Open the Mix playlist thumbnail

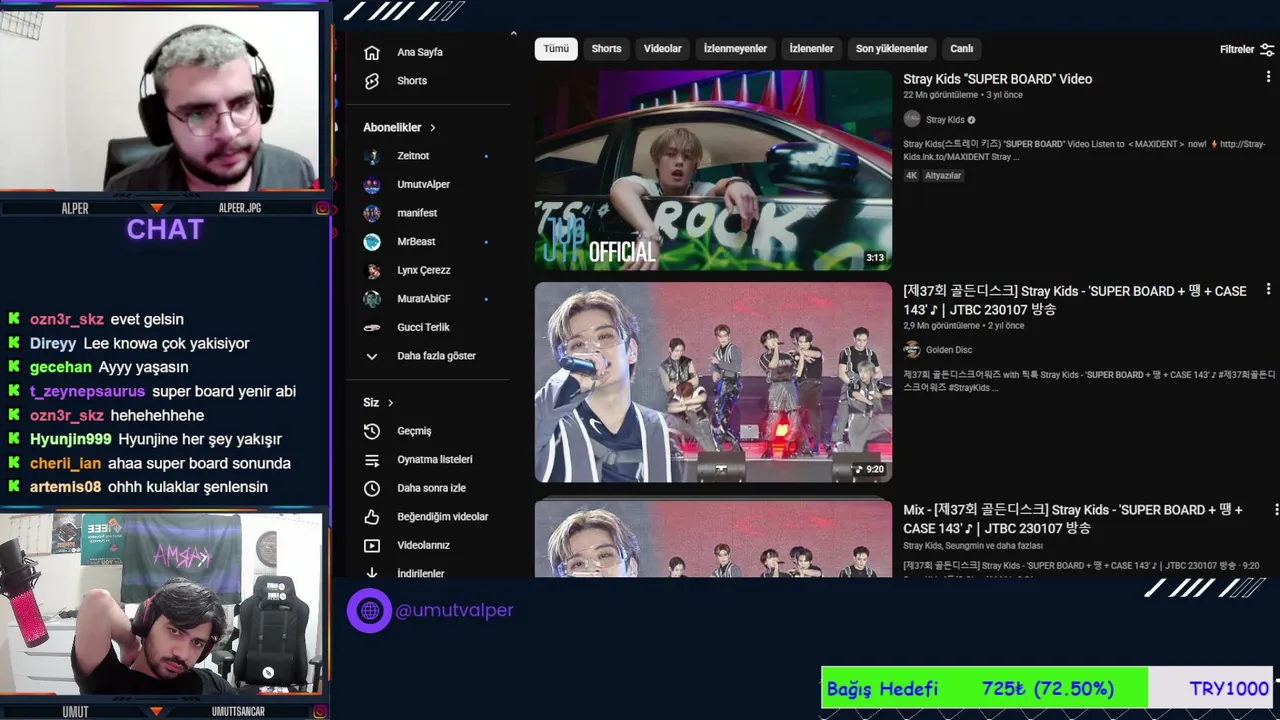pyautogui.click(x=713, y=538)
